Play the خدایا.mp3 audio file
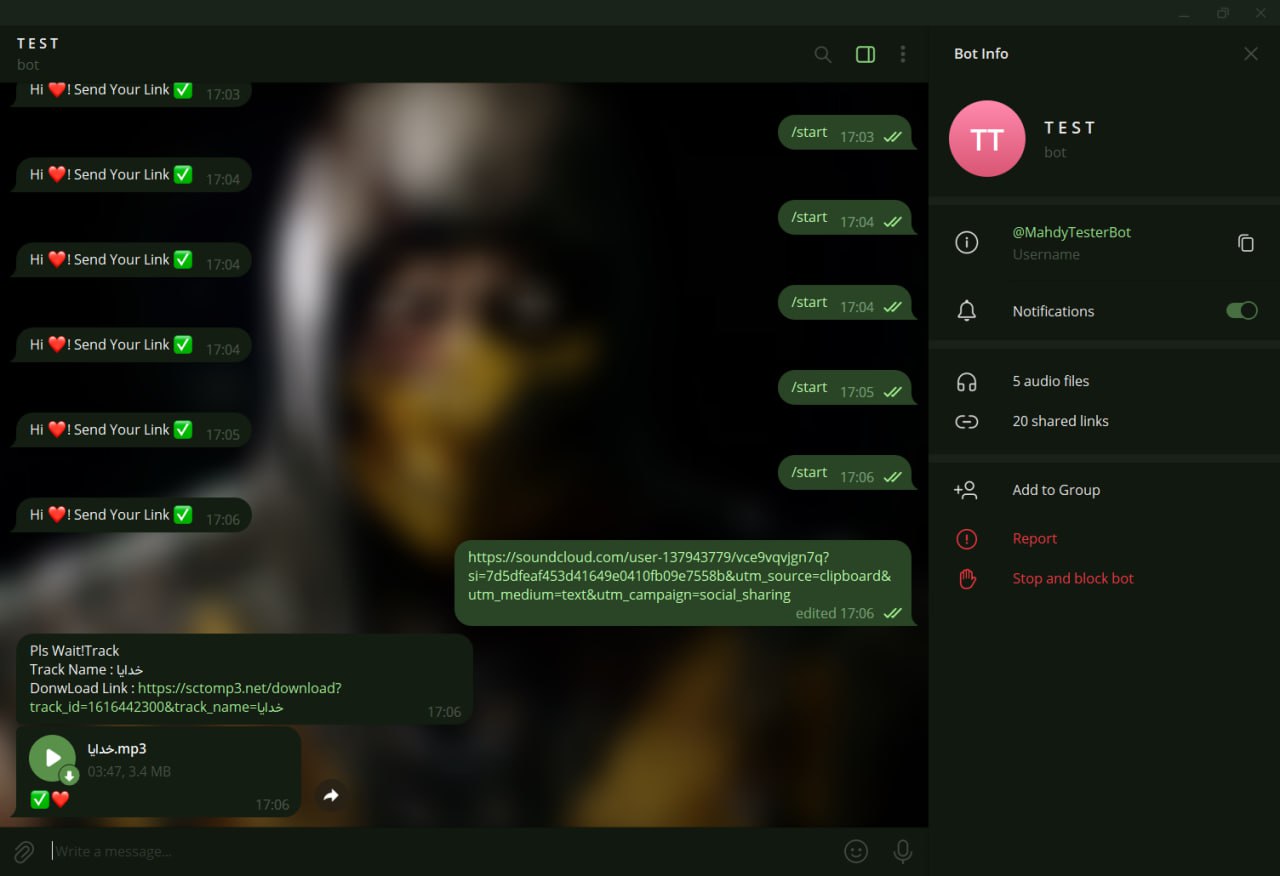1280x876 pixels. [52, 758]
